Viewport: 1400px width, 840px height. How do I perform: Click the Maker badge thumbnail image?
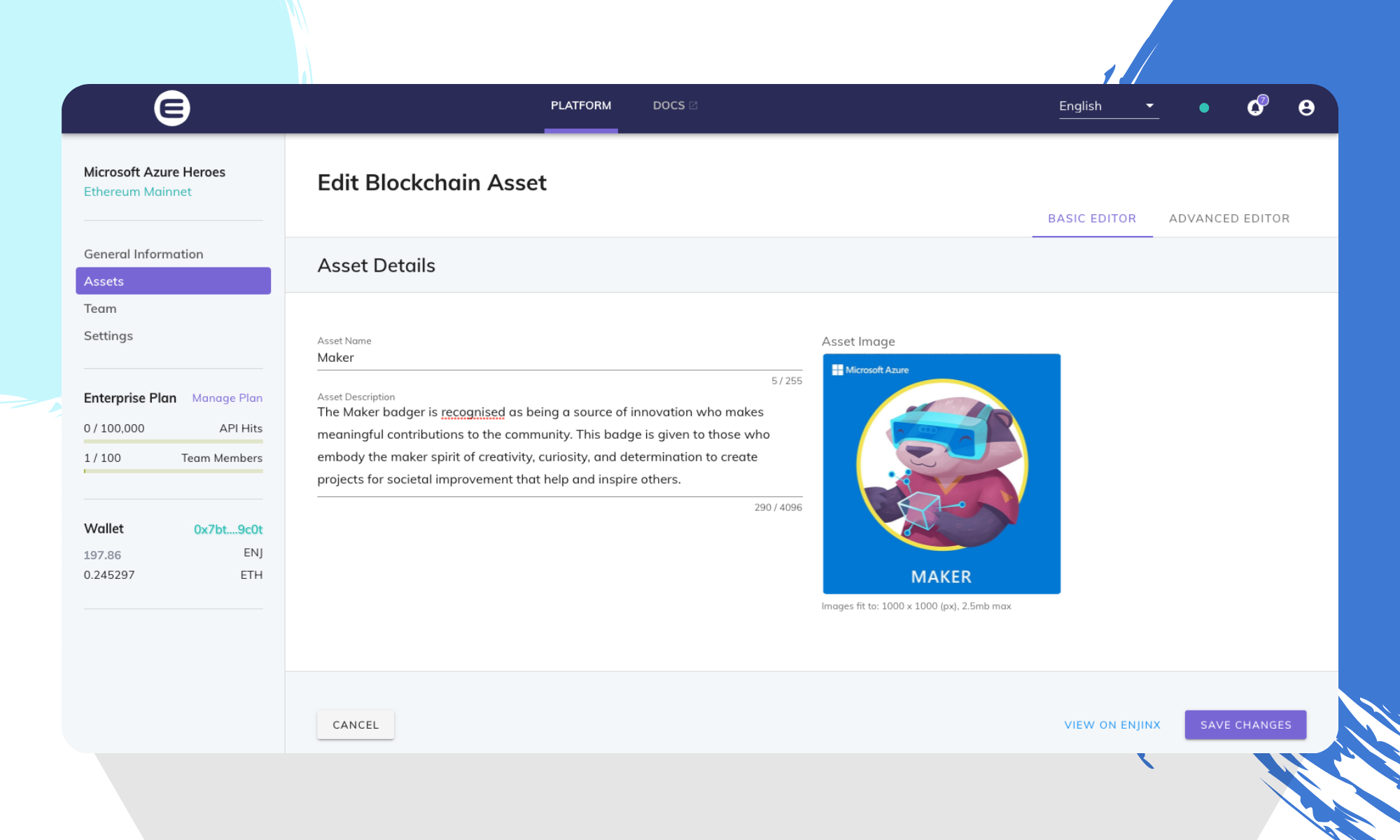(941, 473)
